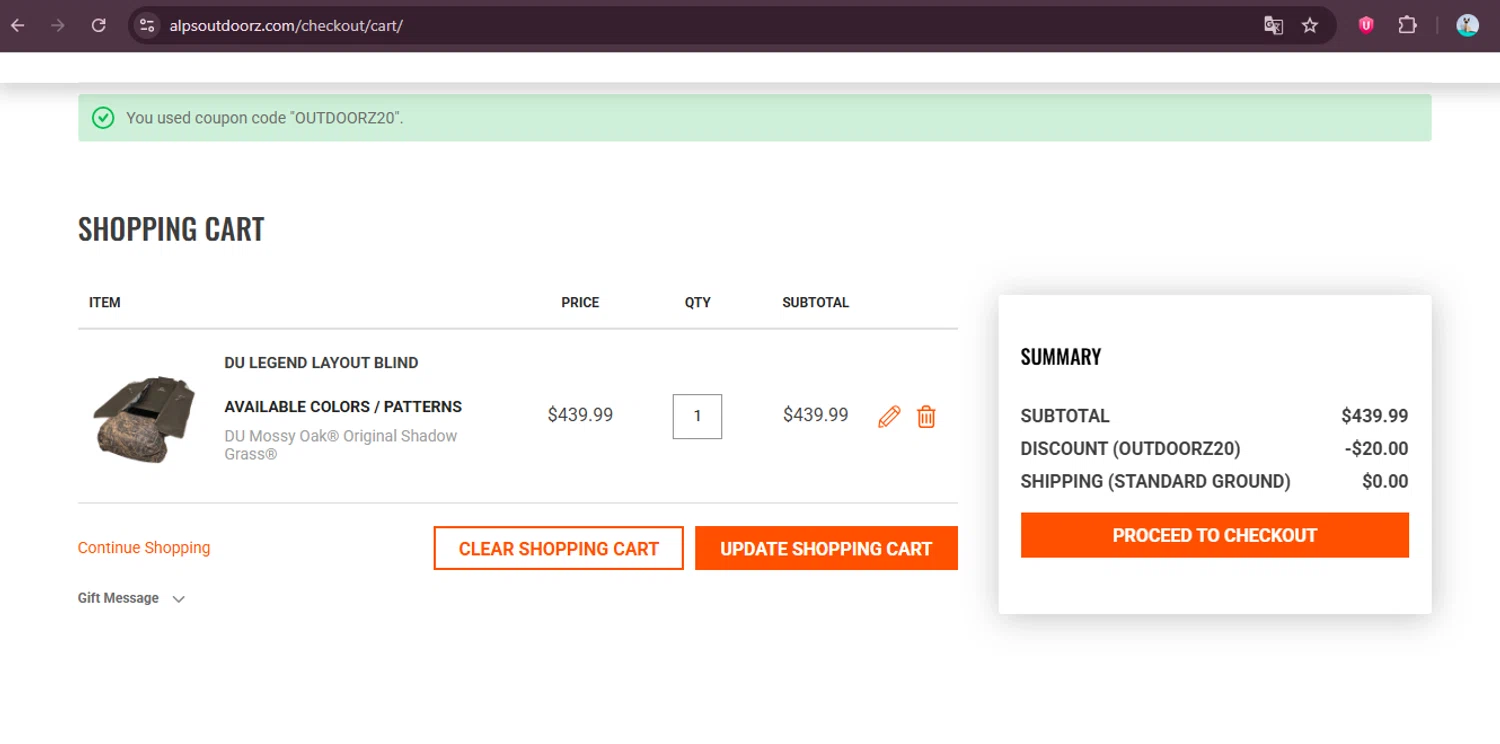Click the layout blind product thumbnail
This screenshot has height=744, width=1500.
pos(146,418)
